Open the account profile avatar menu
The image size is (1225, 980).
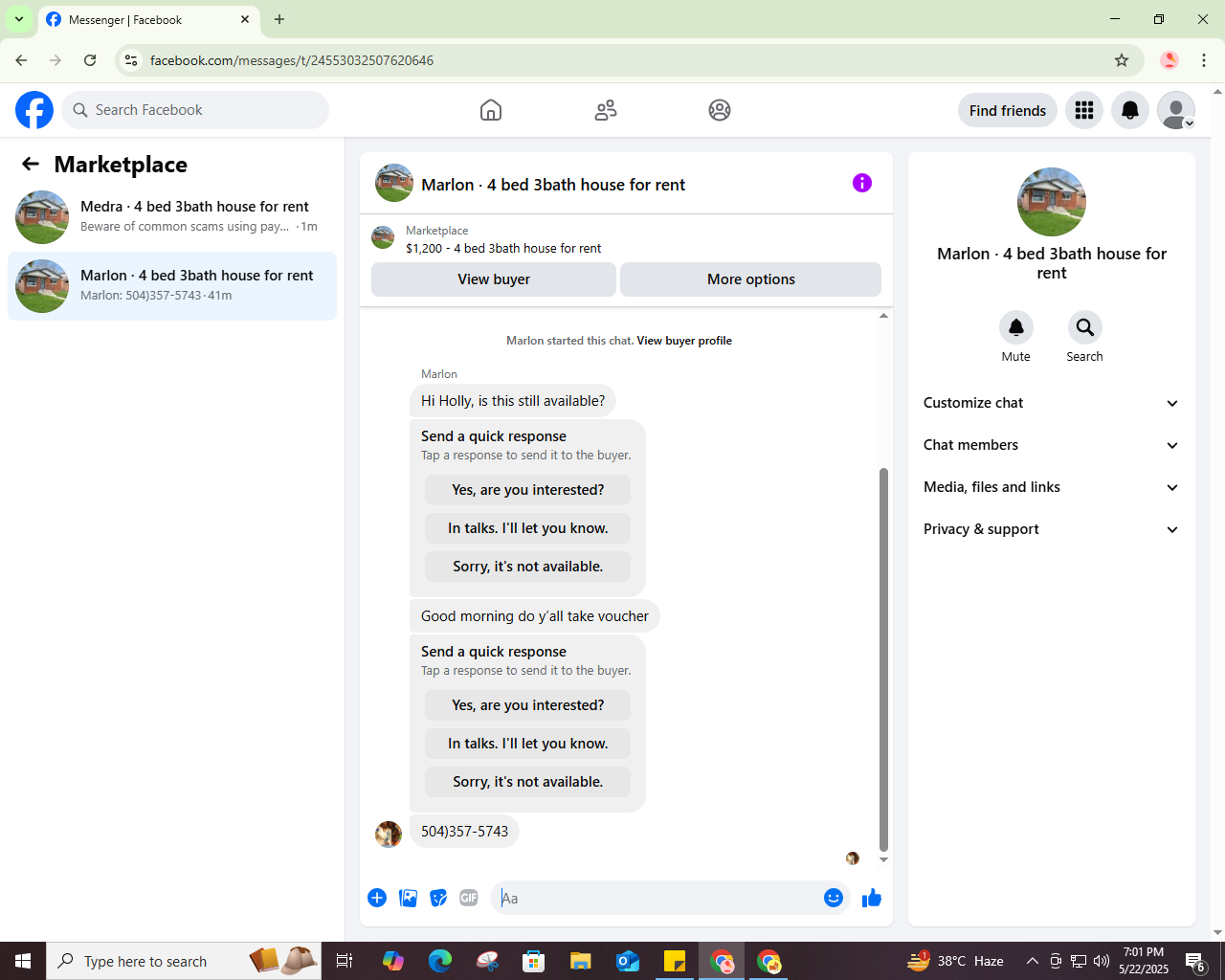pos(1176,110)
